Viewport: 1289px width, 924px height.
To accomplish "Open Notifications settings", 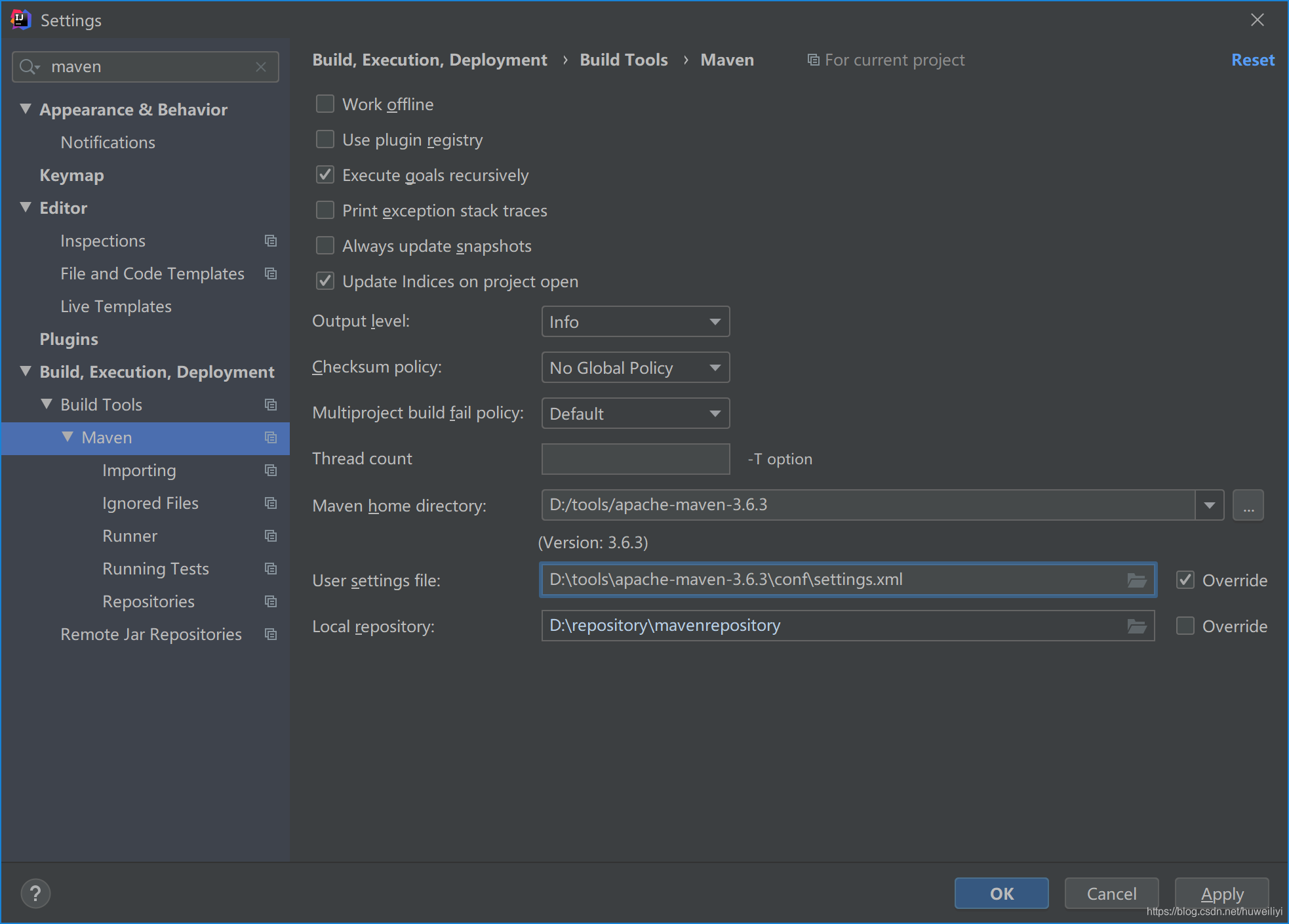I will tap(108, 142).
